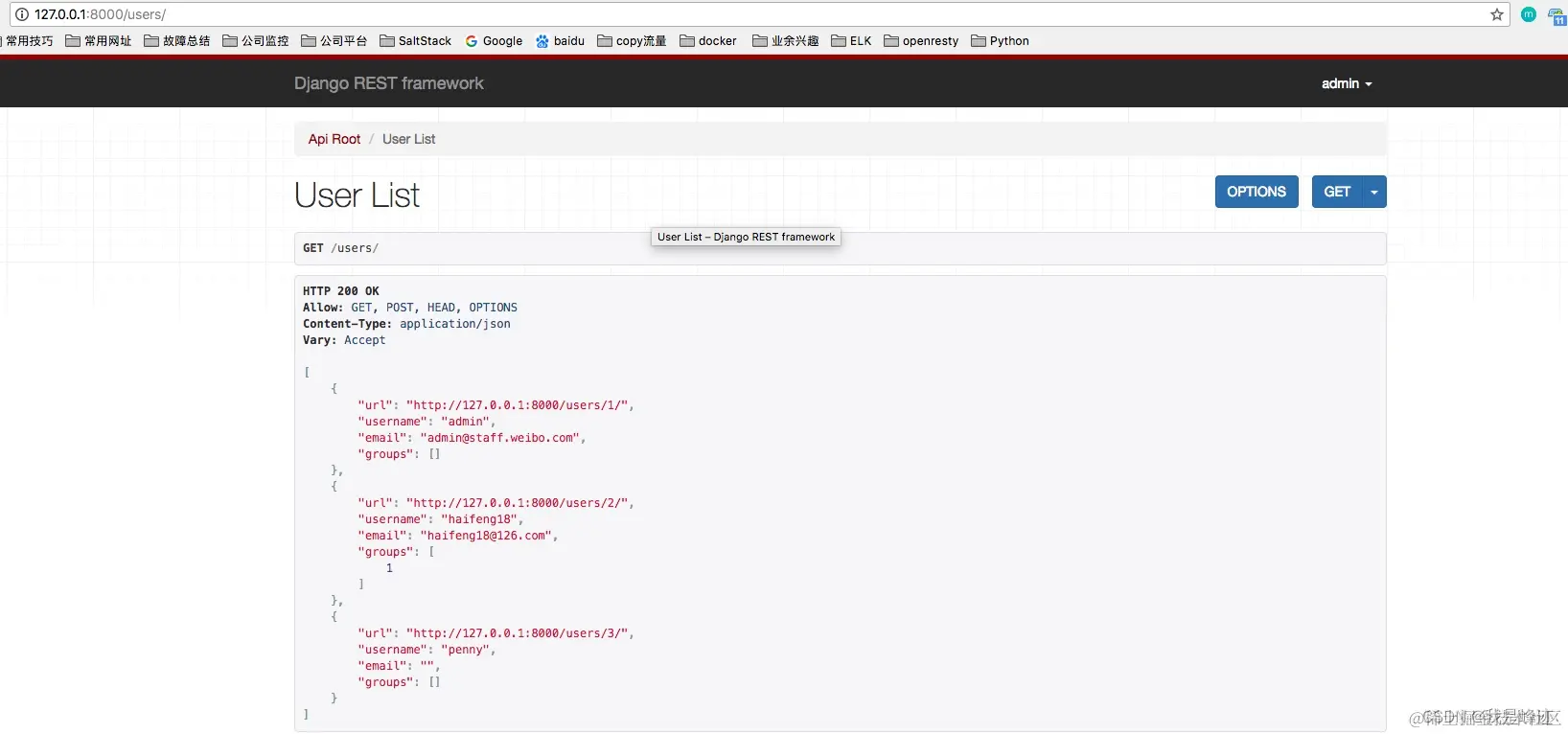
Task: Click the Vary: Accept line
Action: [344, 340]
